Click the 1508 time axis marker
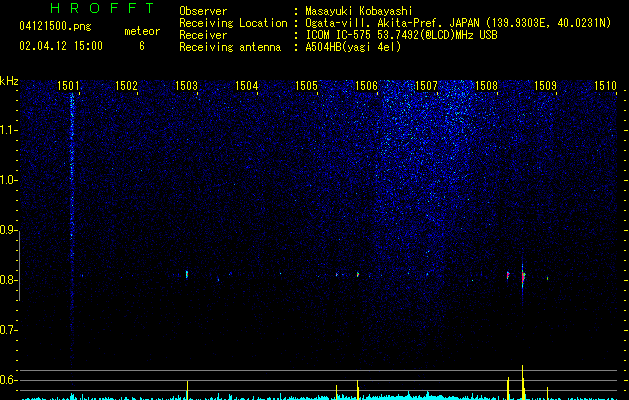Image resolution: width=629 pixels, height=400 pixels. (x=486, y=85)
